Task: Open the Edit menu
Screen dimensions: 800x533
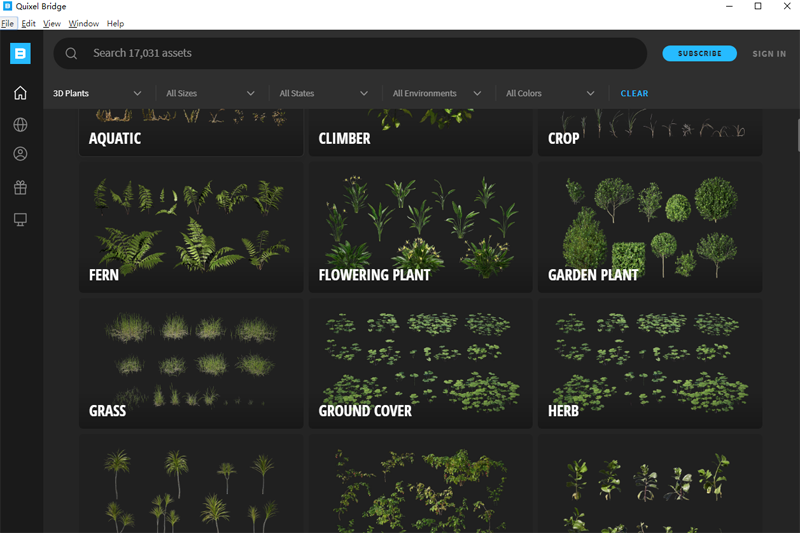Action: click(29, 23)
